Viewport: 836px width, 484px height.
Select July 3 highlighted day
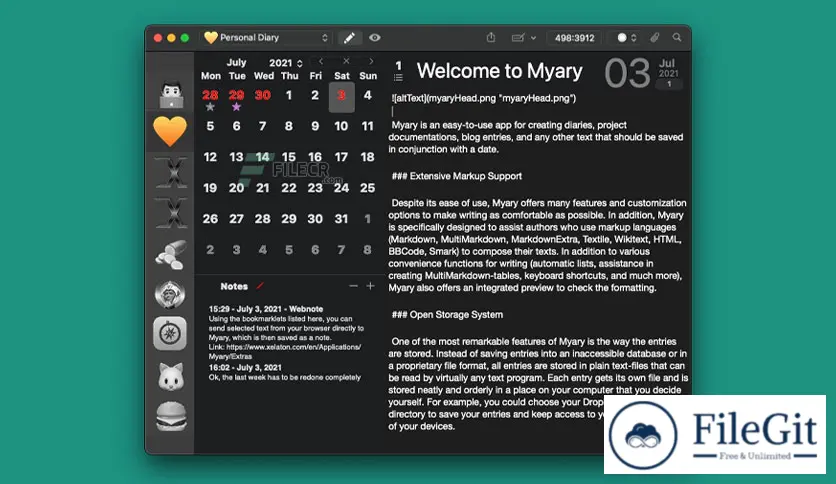342,97
